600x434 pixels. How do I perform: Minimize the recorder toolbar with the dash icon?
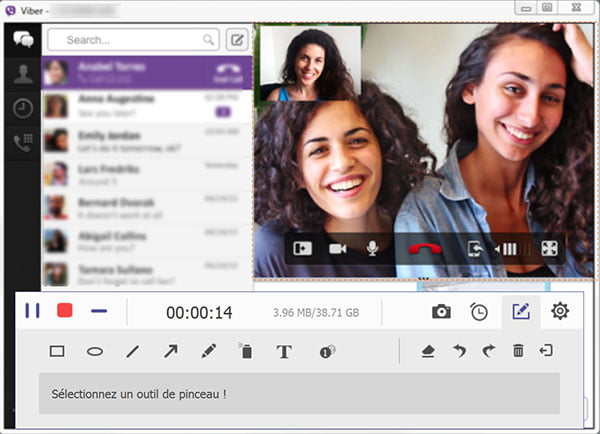[x=98, y=311]
